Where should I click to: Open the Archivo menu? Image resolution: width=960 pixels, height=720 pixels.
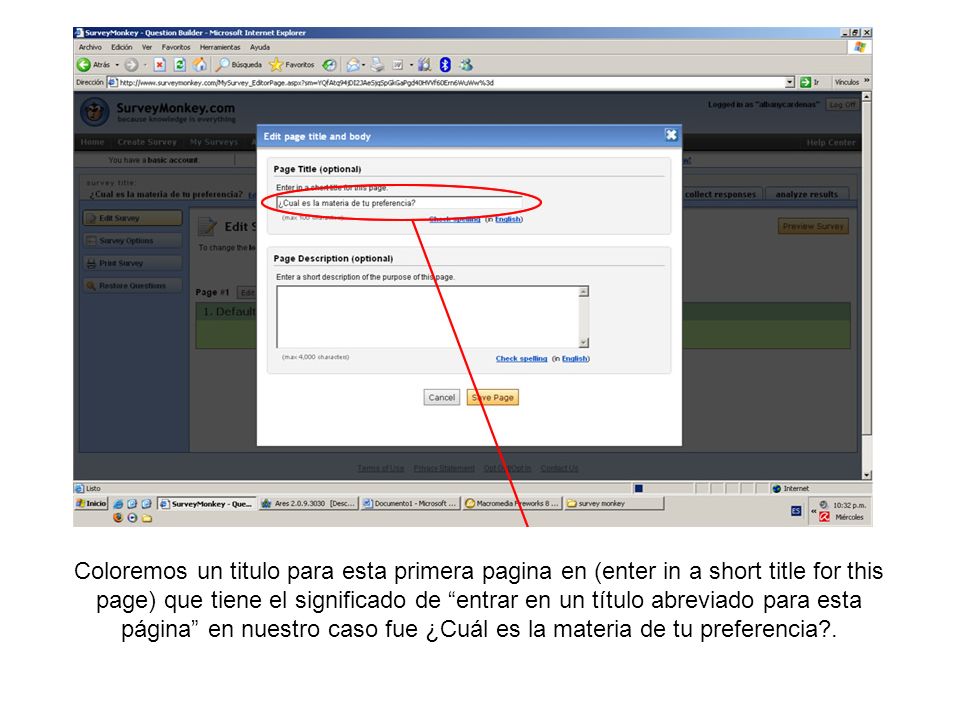coord(90,47)
